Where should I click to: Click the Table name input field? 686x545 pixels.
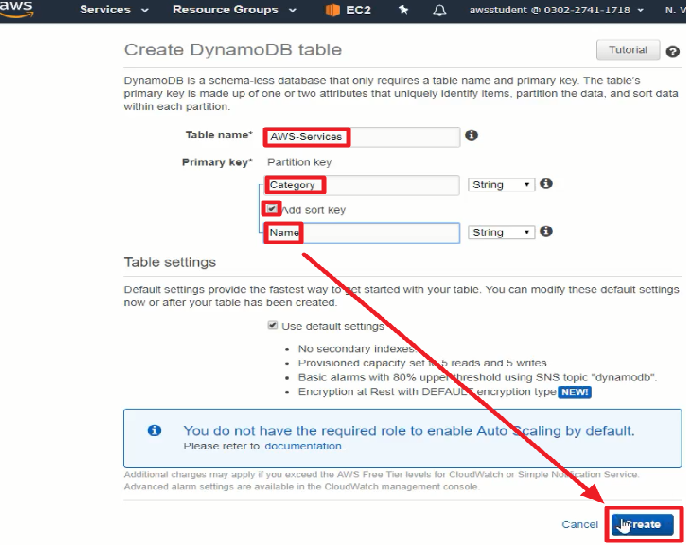pyautogui.click(x=361, y=137)
